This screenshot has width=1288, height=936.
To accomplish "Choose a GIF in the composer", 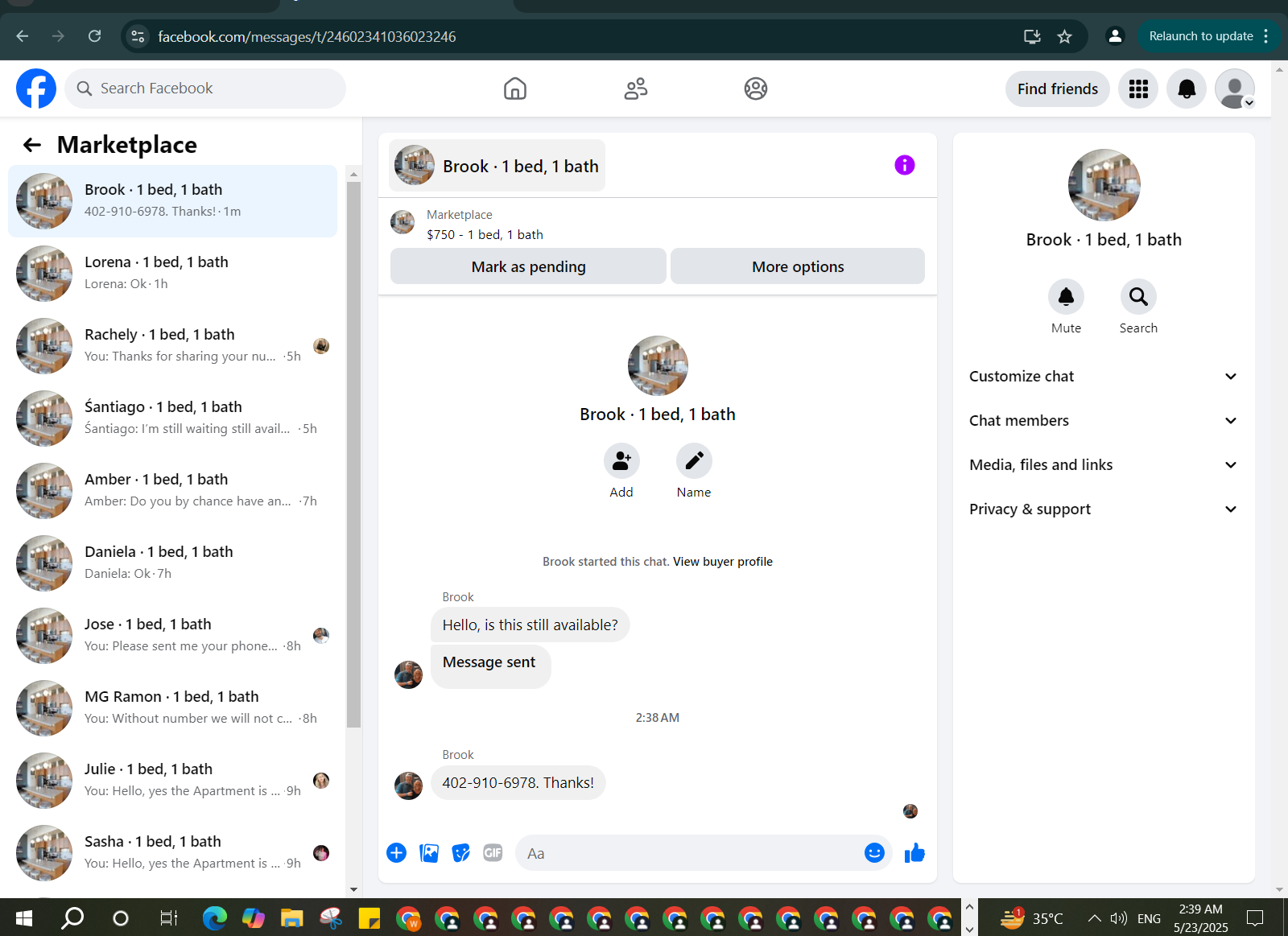I will (x=493, y=853).
